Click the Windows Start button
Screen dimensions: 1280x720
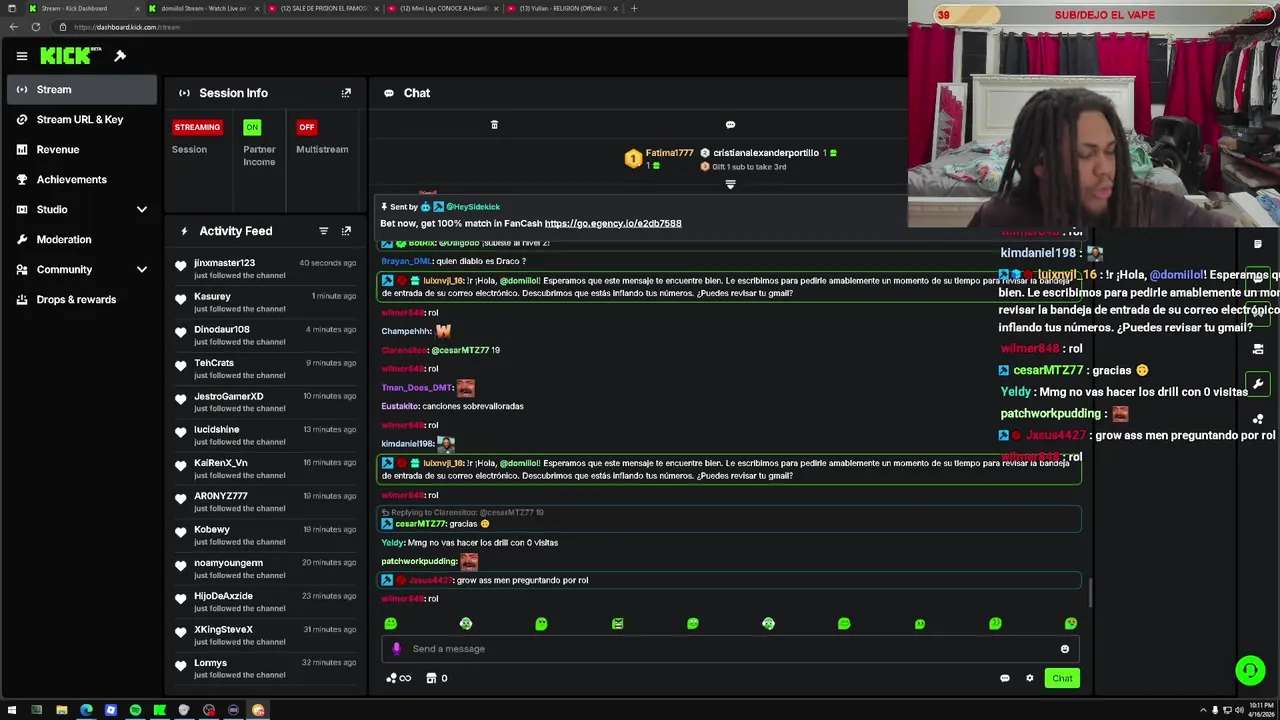[12, 710]
